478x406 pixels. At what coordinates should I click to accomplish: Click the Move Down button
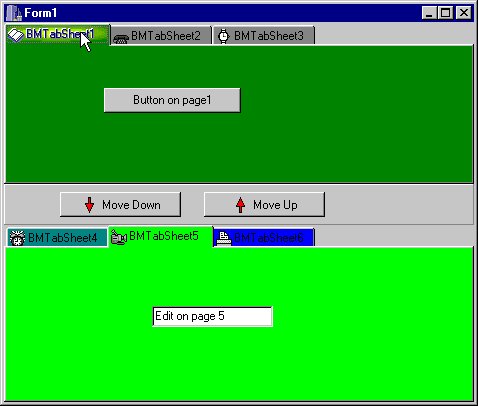click(121, 204)
